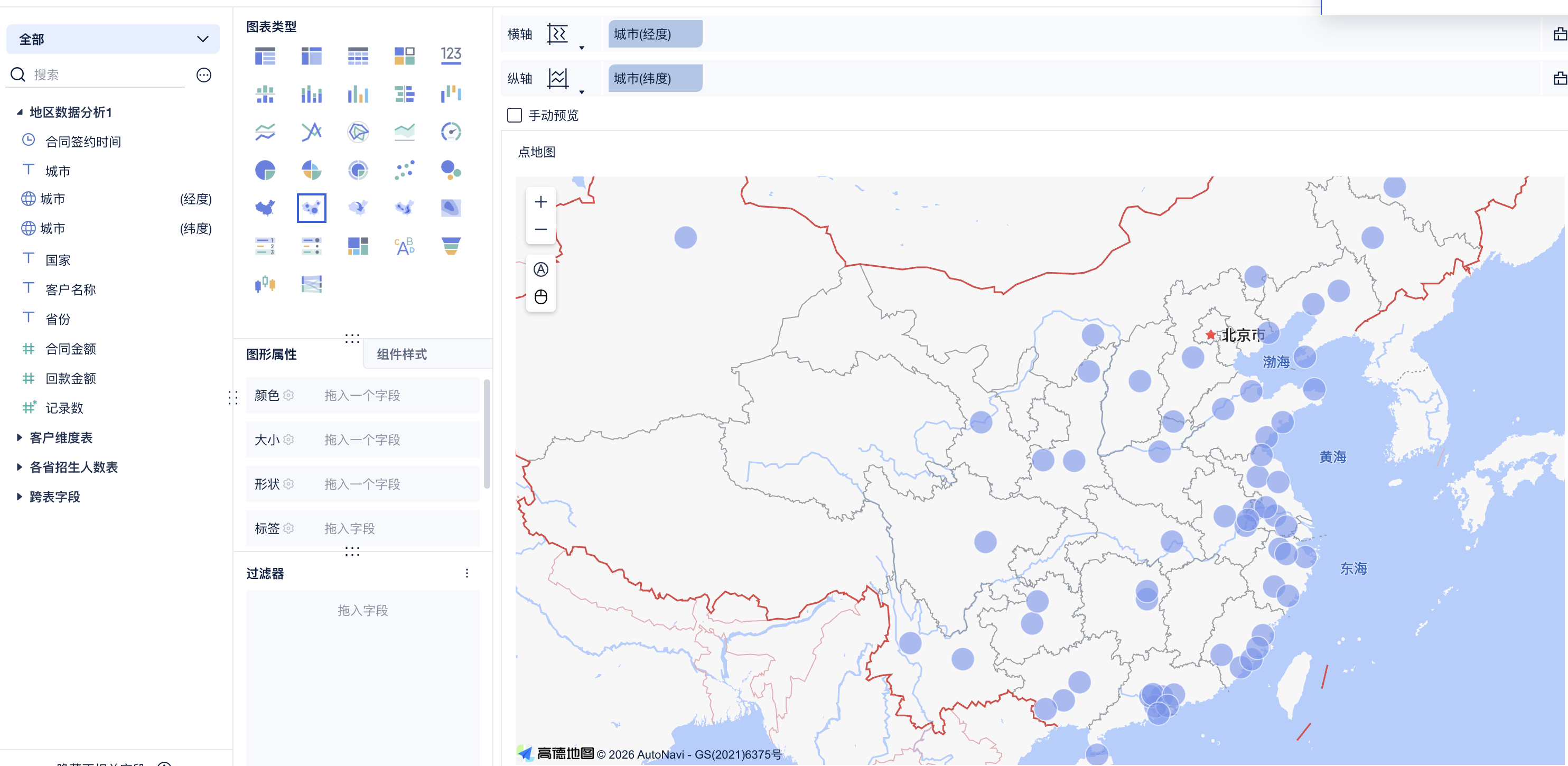Viewport: 1568px width, 766px height.
Task: Zoom out on the map
Action: pyautogui.click(x=540, y=230)
